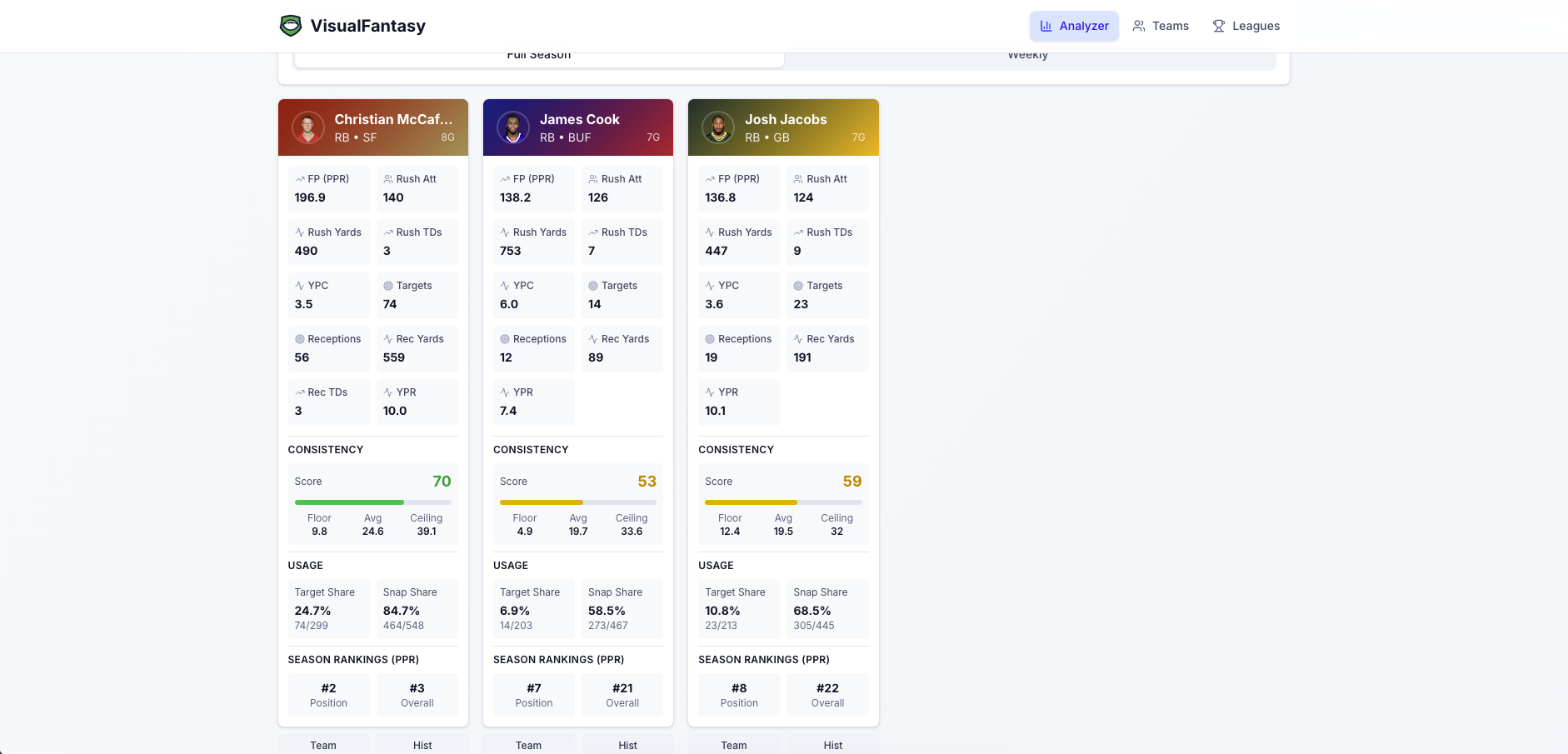1568x754 pixels.
Task: Click the VisualFantasy brand name
Action: coord(368,26)
